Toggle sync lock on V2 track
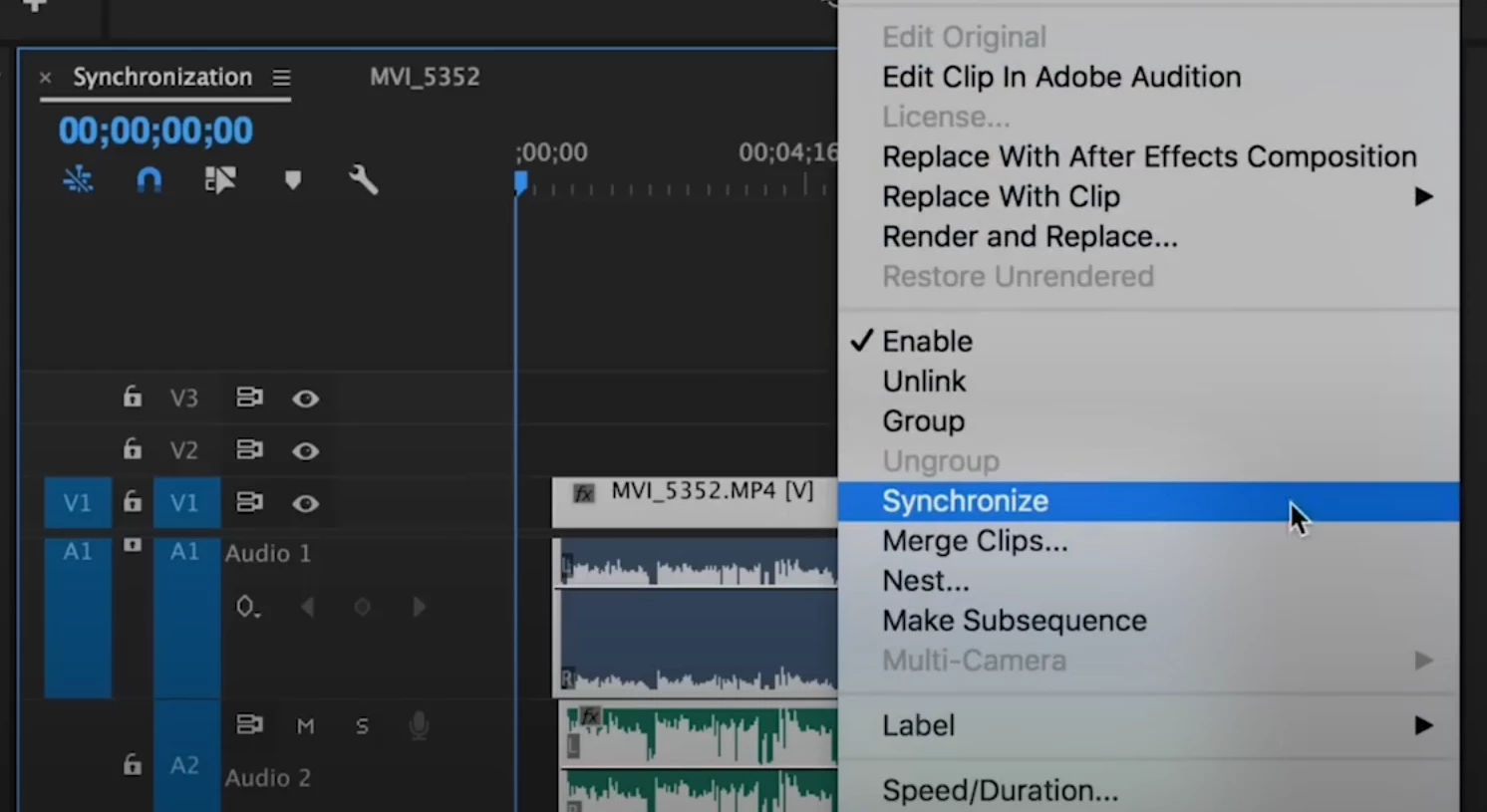This screenshot has height=812, width=1487. pyautogui.click(x=249, y=449)
